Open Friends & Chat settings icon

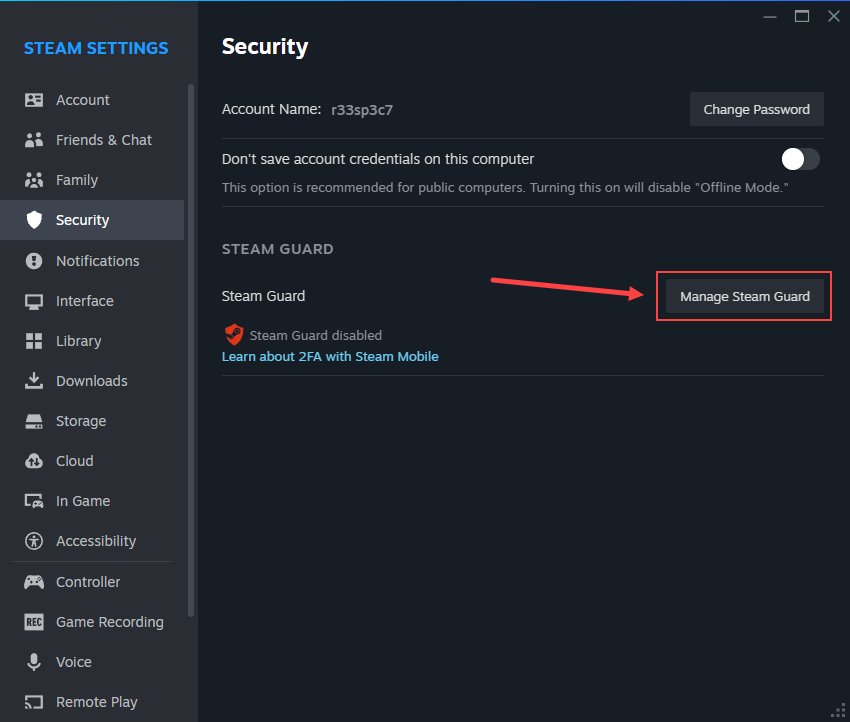click(34, 140)
